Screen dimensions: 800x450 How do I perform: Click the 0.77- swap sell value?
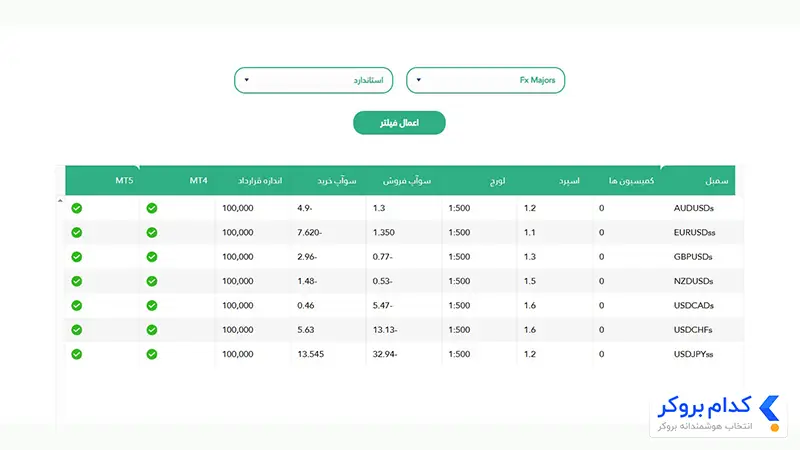coord(382,257)
